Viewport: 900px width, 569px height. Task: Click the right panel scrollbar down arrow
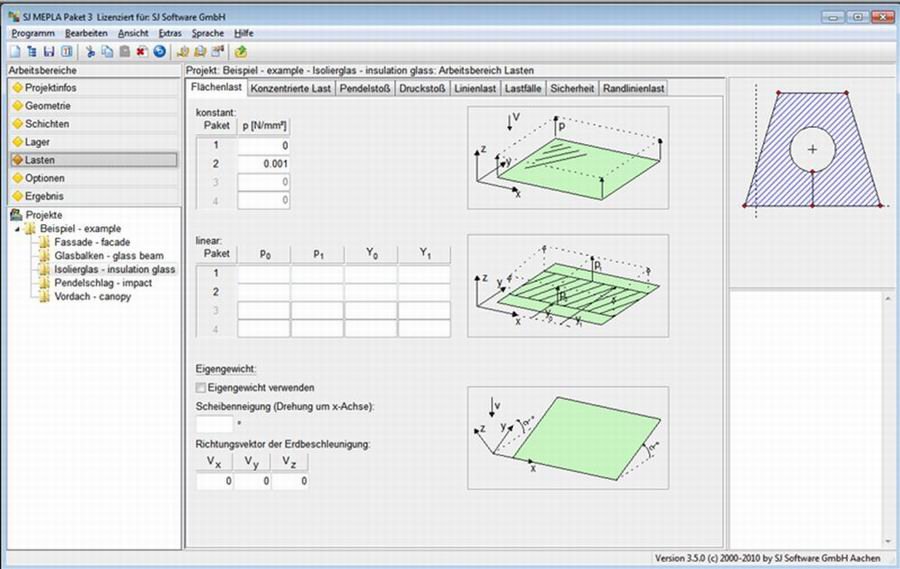(x=889, y=541)
